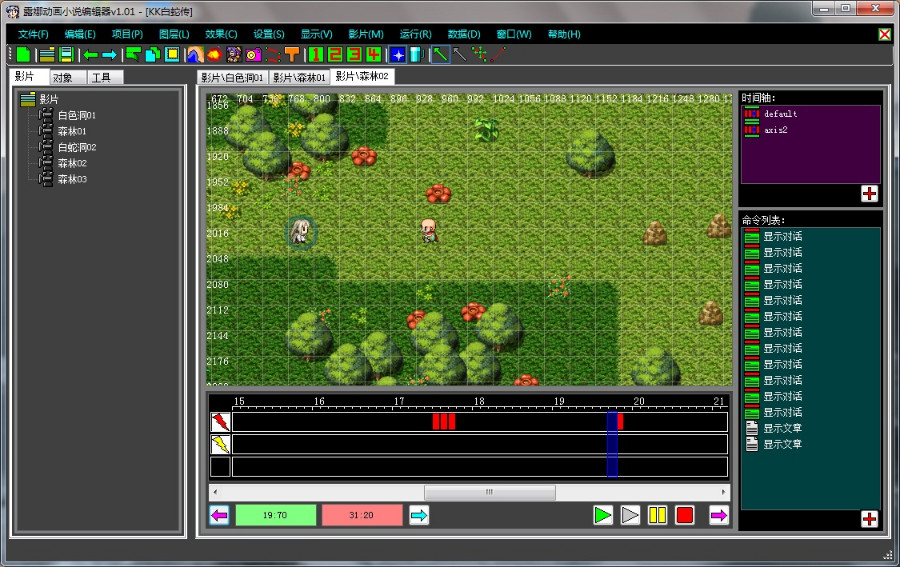Select the 影片 root tree node
Image resolution: width=900 pixels, height=567 pixels.
49,99
